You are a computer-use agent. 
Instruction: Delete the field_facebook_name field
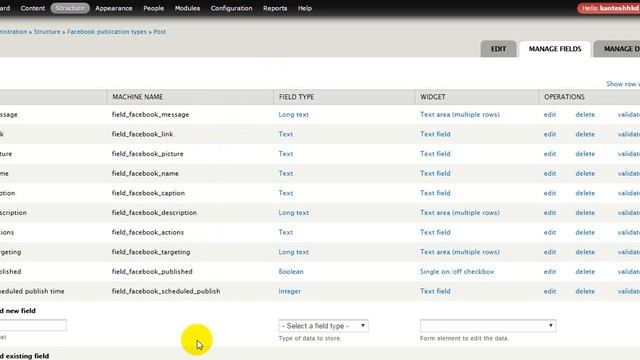tap(585, 173)
